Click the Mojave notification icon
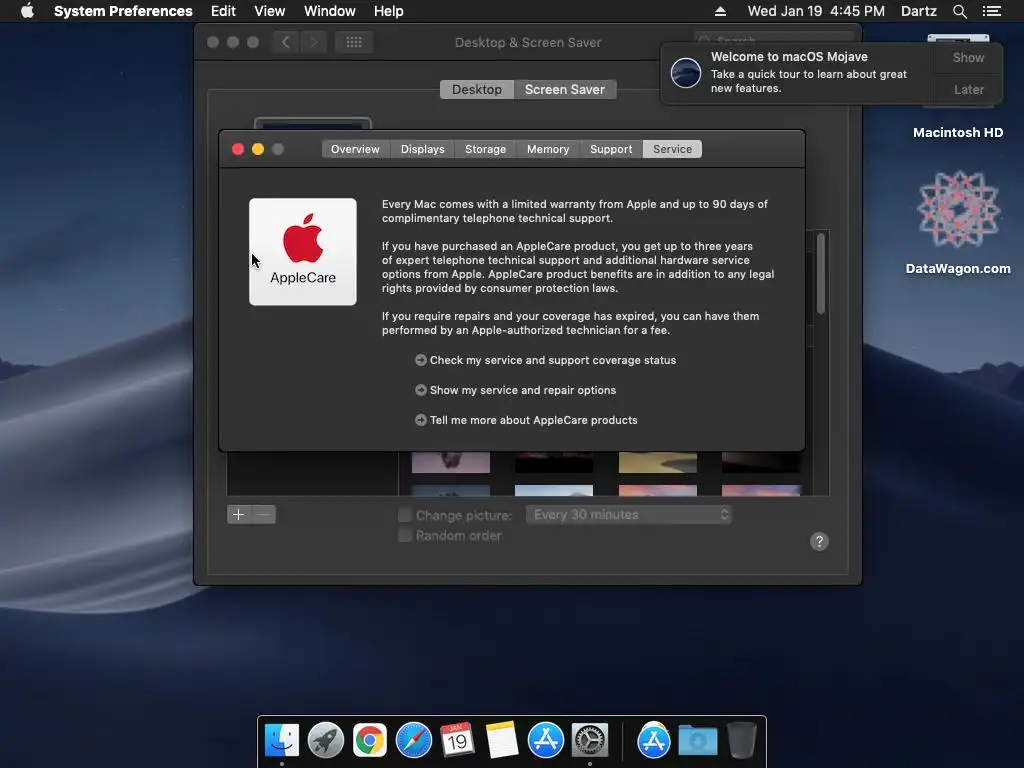 pyautogui.click(x=686, y=72)
